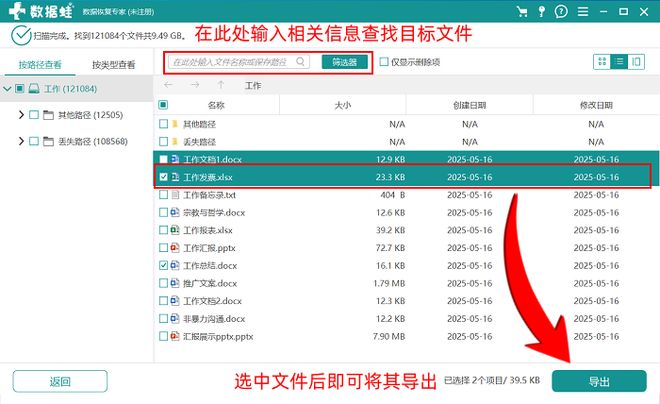Viewport: 660px width, 404px height.
Task: Click the 工作 drive icon in tree
Action: 34,89
